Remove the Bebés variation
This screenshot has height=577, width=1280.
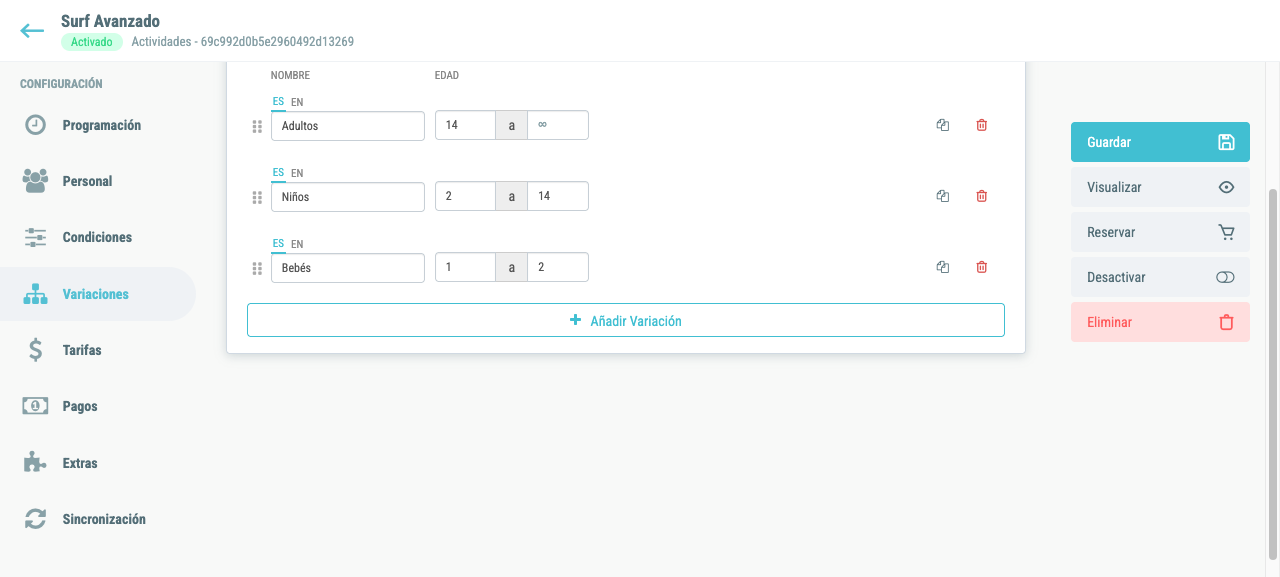(x=981, y=267)
